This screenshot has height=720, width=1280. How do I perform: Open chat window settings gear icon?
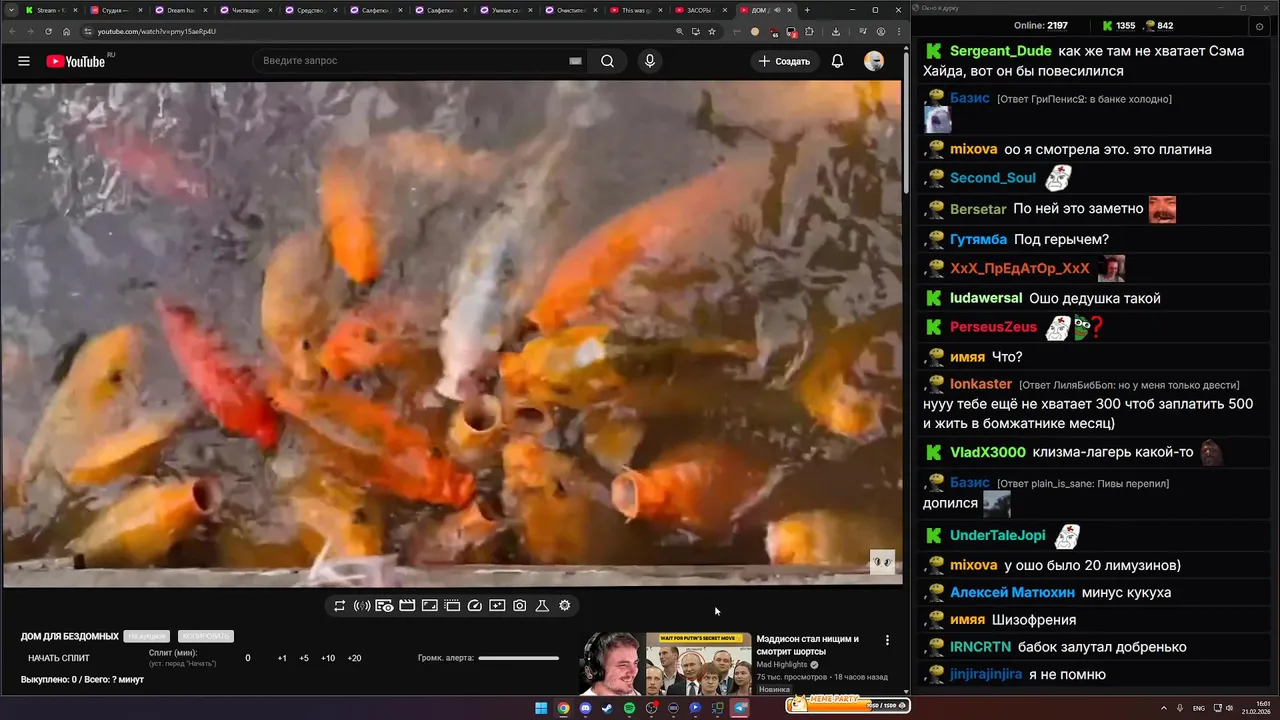click(1260, 25)
